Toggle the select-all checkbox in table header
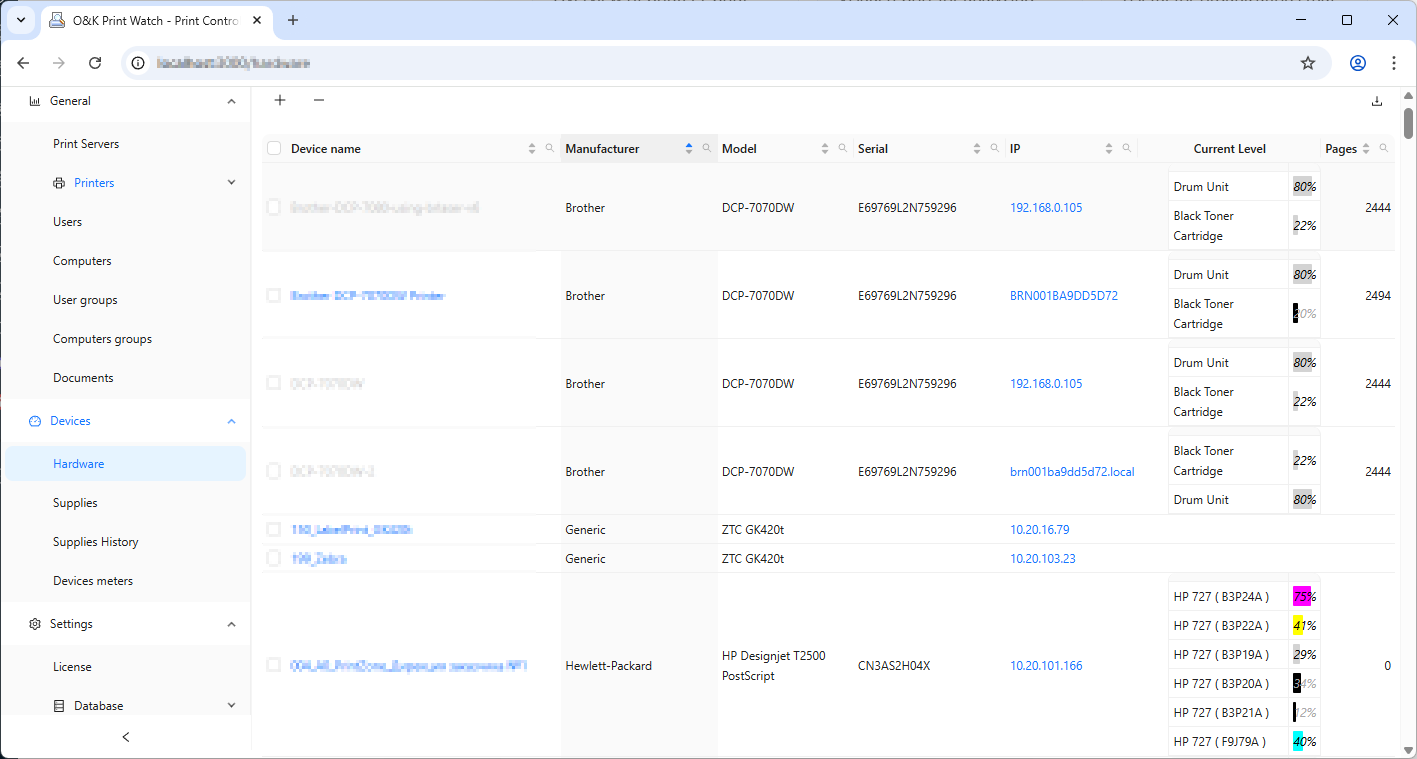The height and width of the screenshot is (759, 1417). click(x=274, y=149)
